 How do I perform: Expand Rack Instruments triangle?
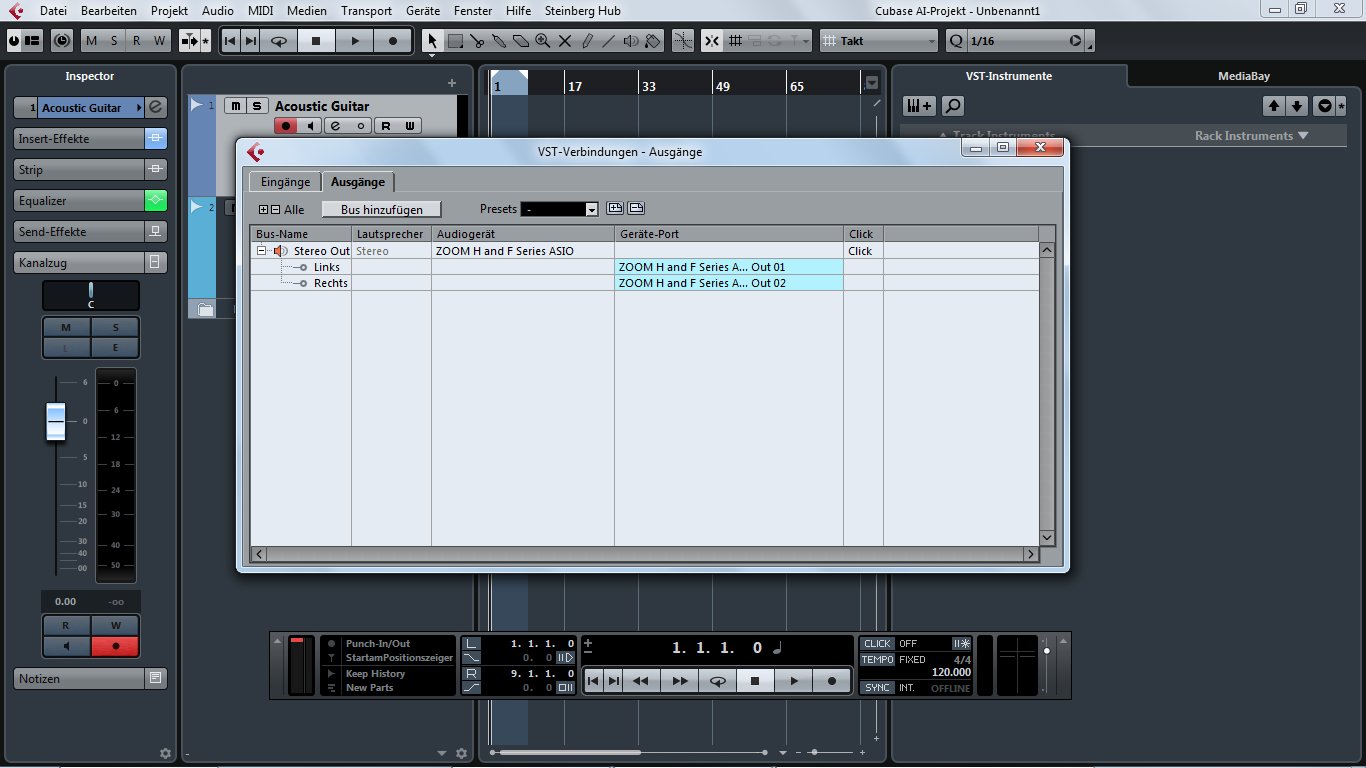point(1302,136)
